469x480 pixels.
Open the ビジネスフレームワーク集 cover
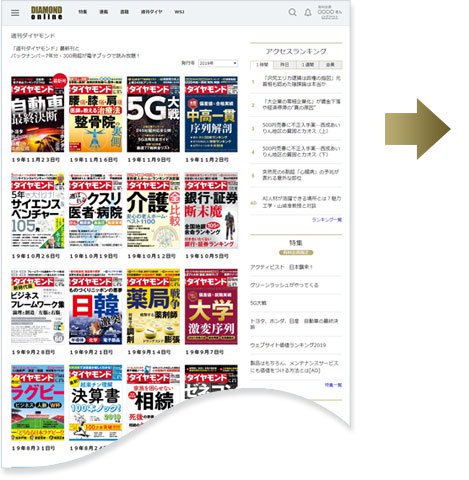pyautogui.click(x=38, y=307)
